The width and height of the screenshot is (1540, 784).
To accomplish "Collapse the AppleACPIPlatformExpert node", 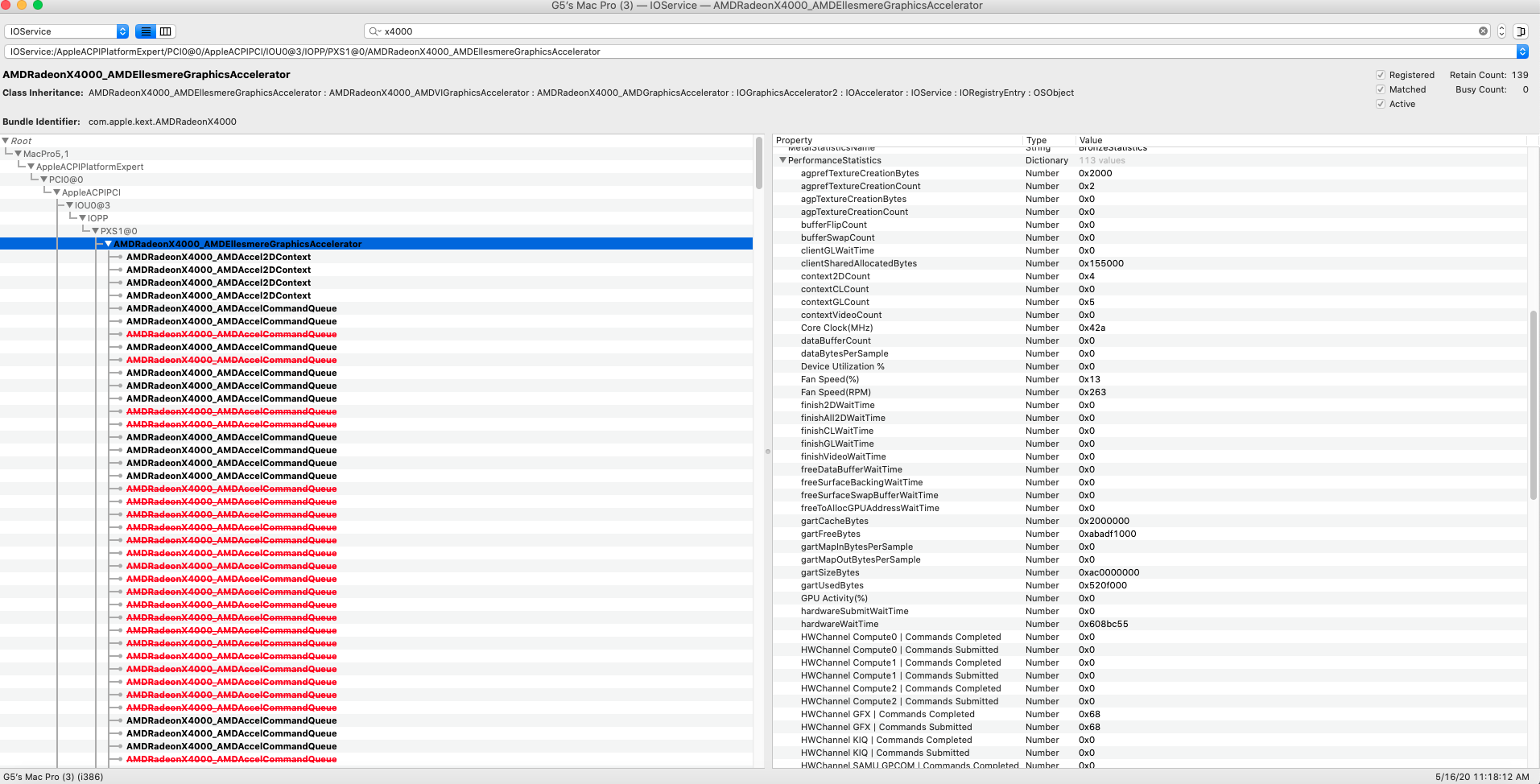I will pyautogui.click(x=31, y=167).
